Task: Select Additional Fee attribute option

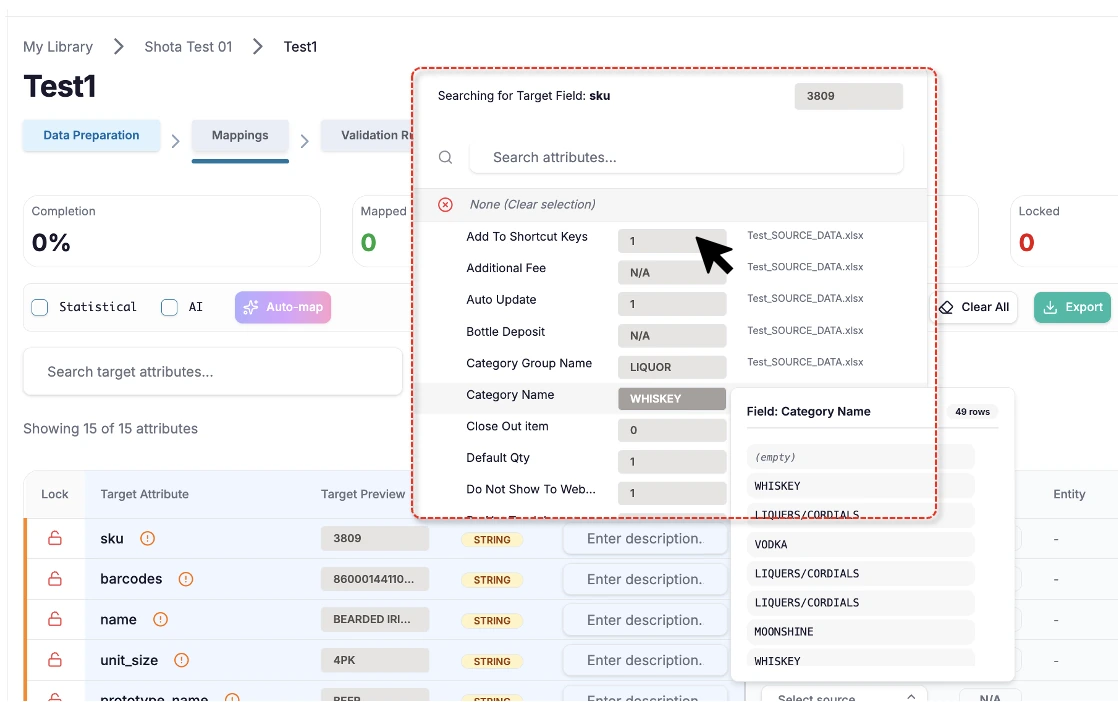Action: click(506, 269)
